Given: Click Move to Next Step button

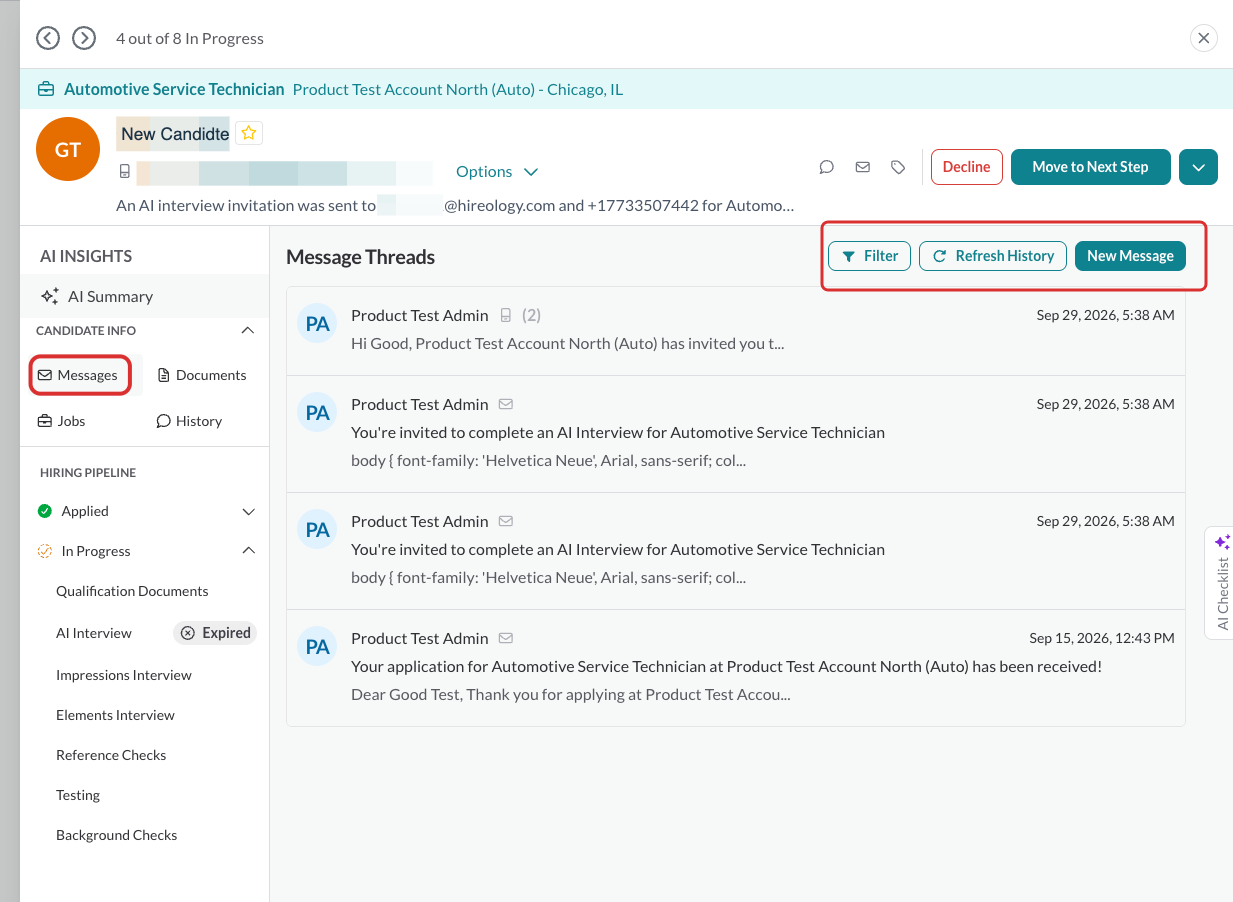Looking at the screenshot, I should (1090, 167).
